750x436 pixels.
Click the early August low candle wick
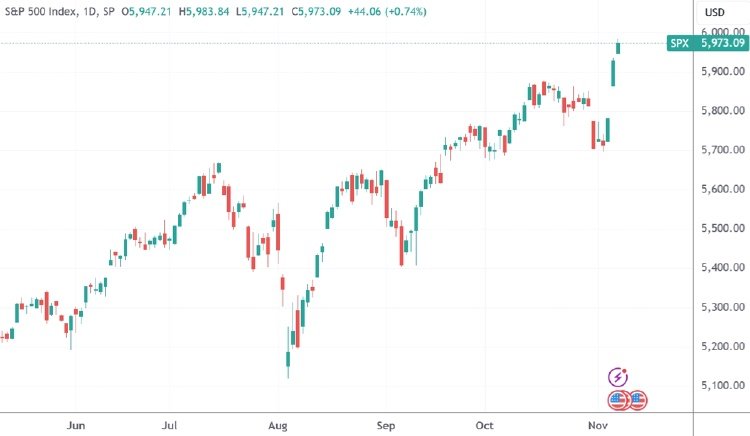pos(288,372)
